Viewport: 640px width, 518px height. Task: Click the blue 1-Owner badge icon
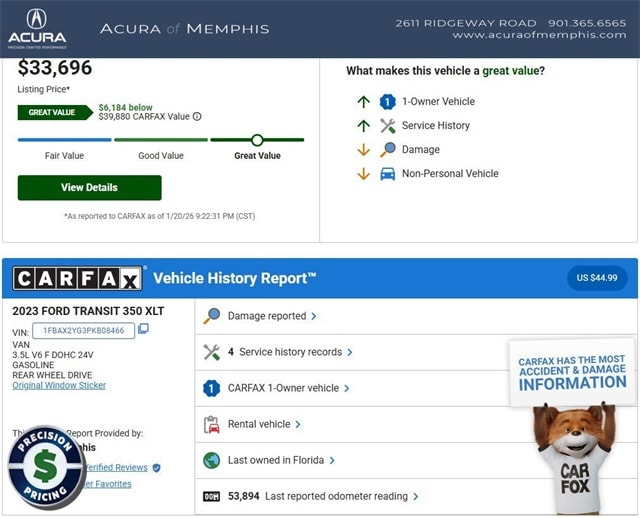pos(211,388)
